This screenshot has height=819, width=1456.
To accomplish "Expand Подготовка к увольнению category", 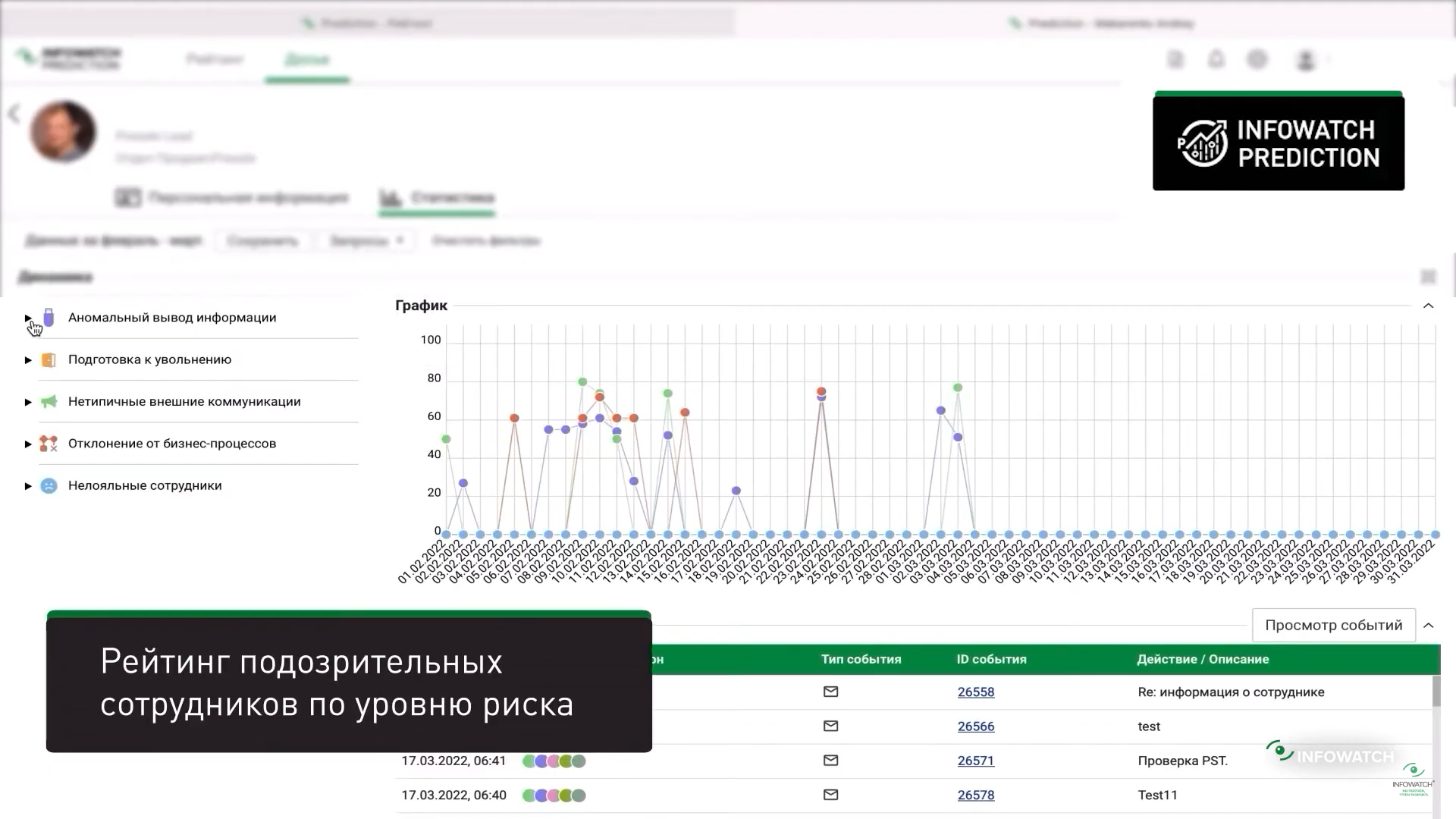I will 28,360.
